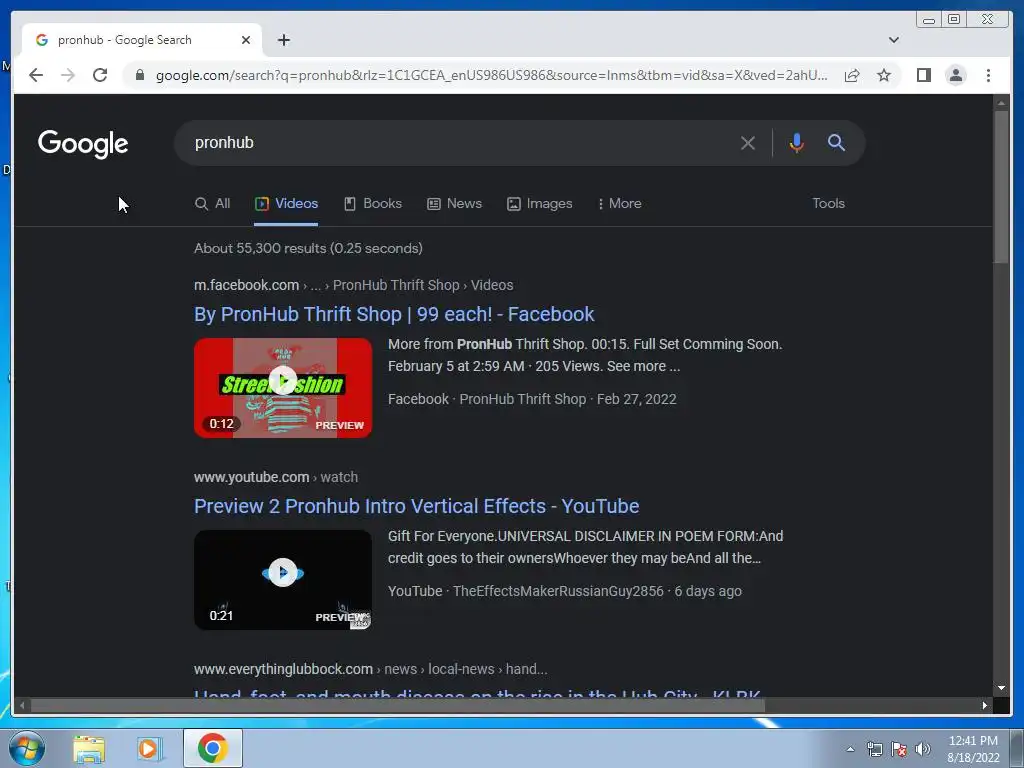Click 'About 55,300 results' text

308,248
